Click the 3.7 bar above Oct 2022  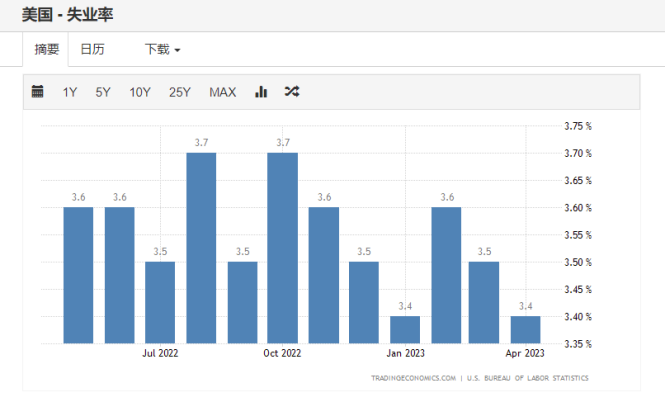[282, 248]
